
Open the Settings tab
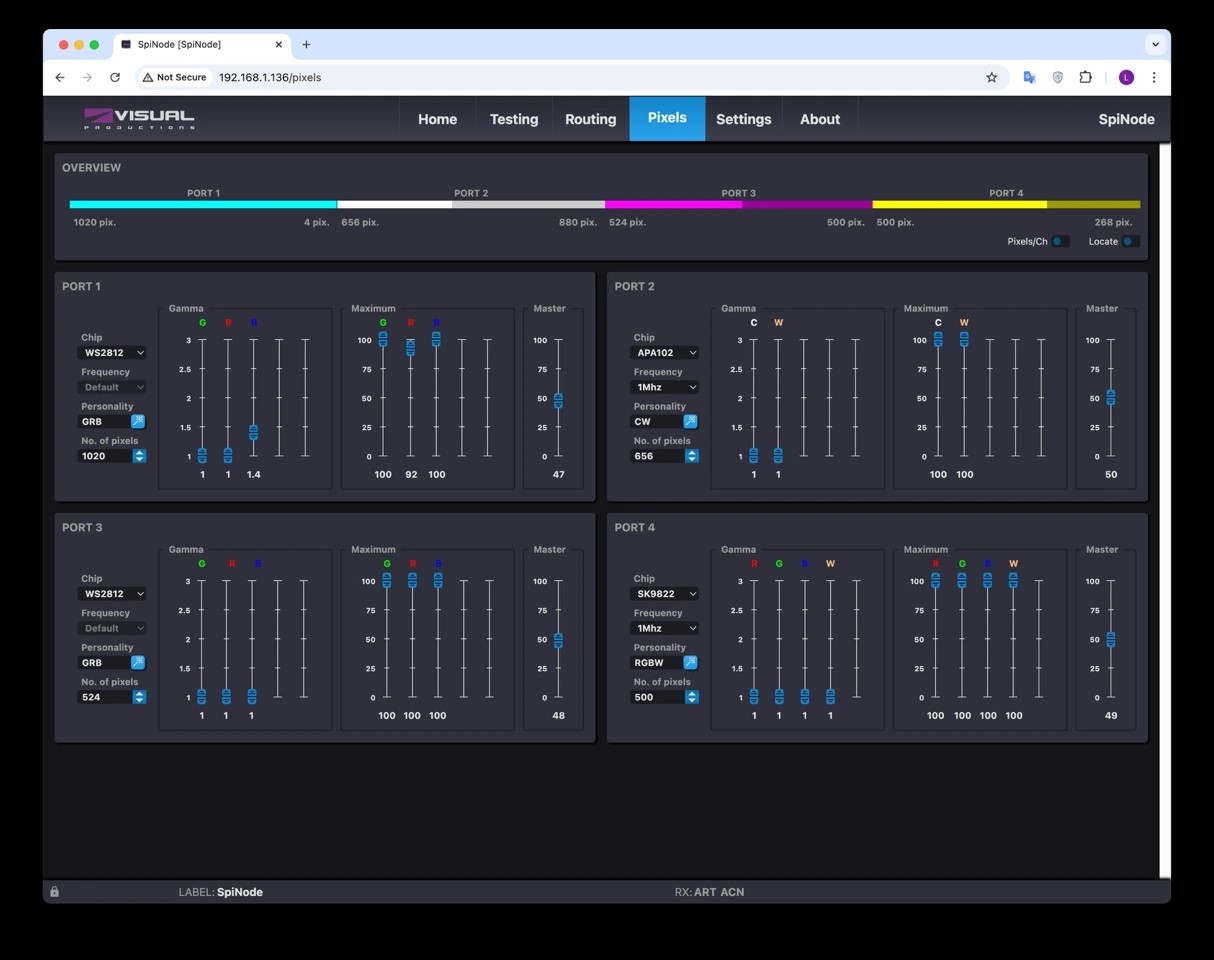(x=743, y=119)
